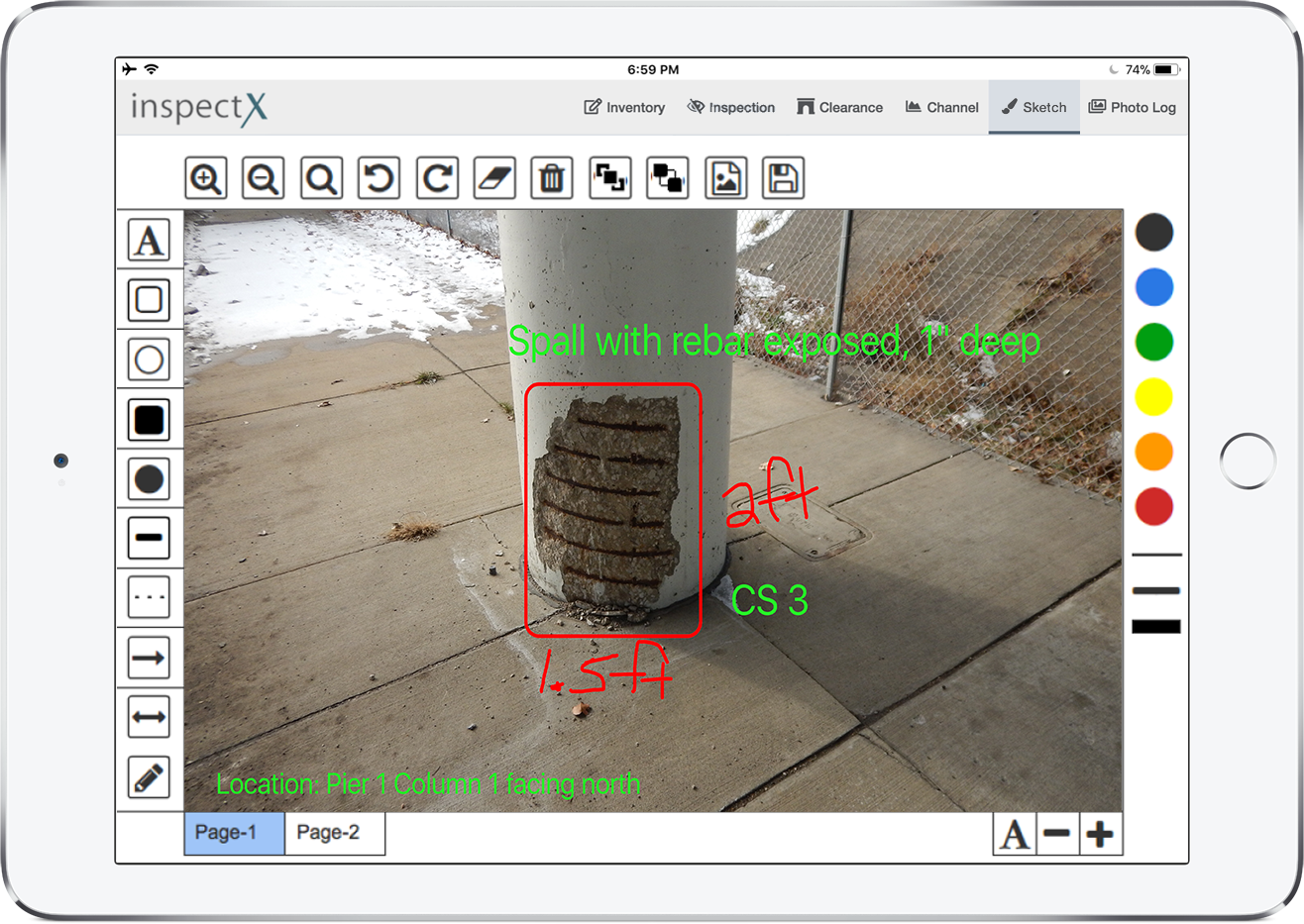
Task: Switch to the Channel section
Action: [942, 107]
